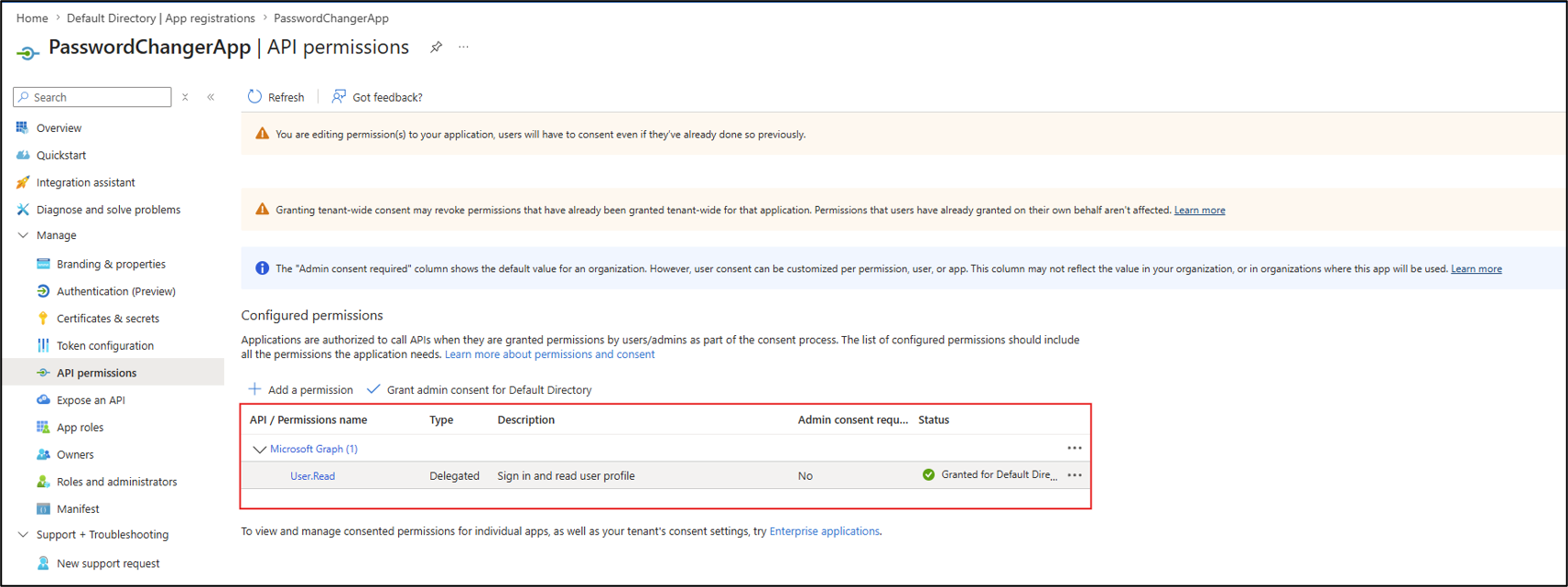Click the Refresh icon in toolbar
The width and height of the screenshot is (1568, 587).
254,96
